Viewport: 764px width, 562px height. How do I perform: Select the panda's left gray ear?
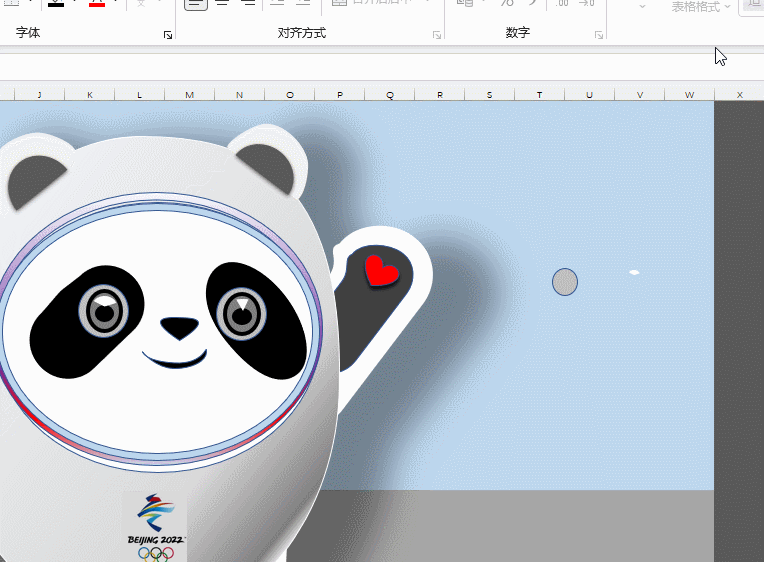[32, 180]
